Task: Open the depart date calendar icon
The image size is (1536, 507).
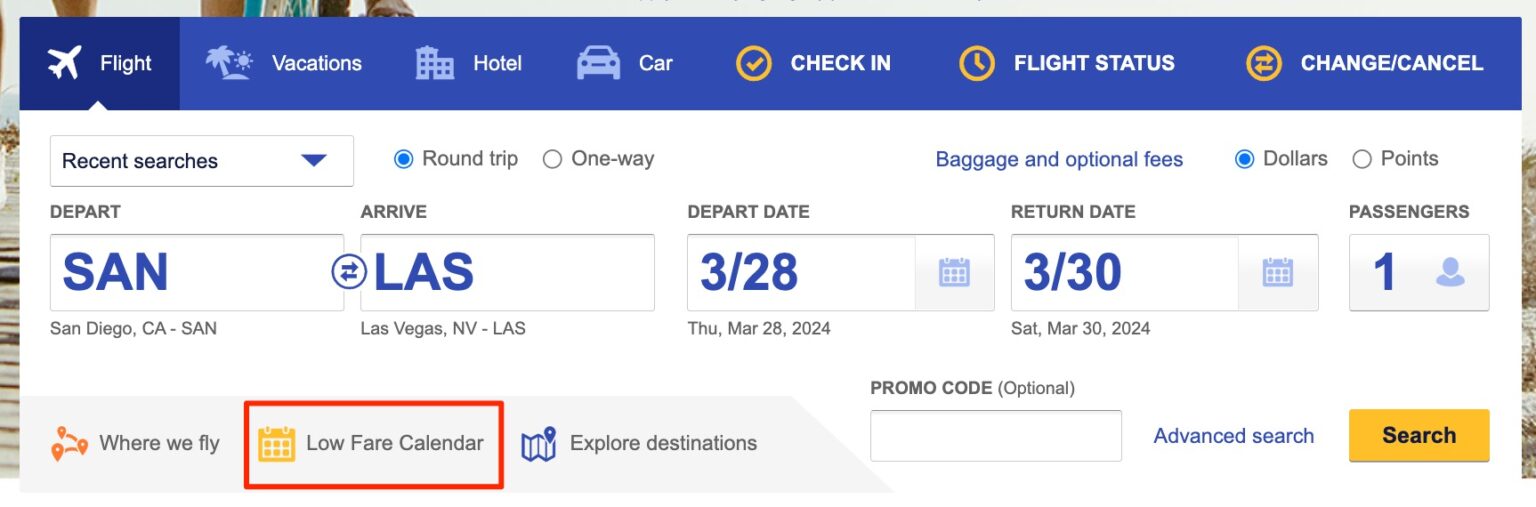Action: pos(954,272)
